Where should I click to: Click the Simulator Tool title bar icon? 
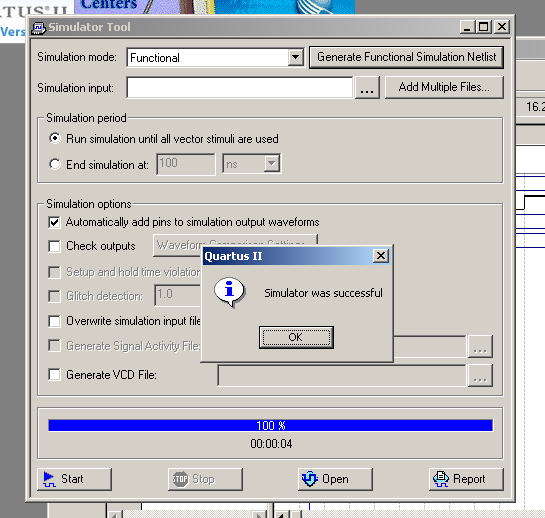38,27
